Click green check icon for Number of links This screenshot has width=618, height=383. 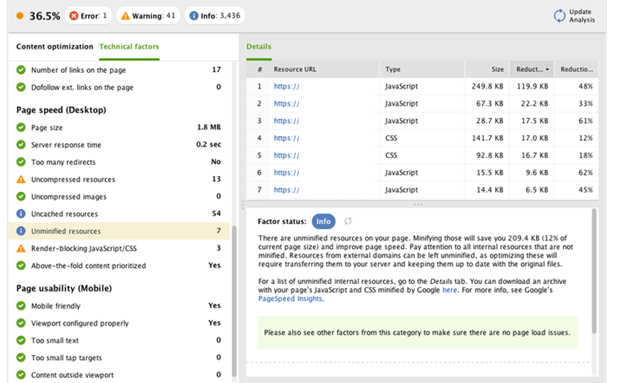tap(21, 70)
